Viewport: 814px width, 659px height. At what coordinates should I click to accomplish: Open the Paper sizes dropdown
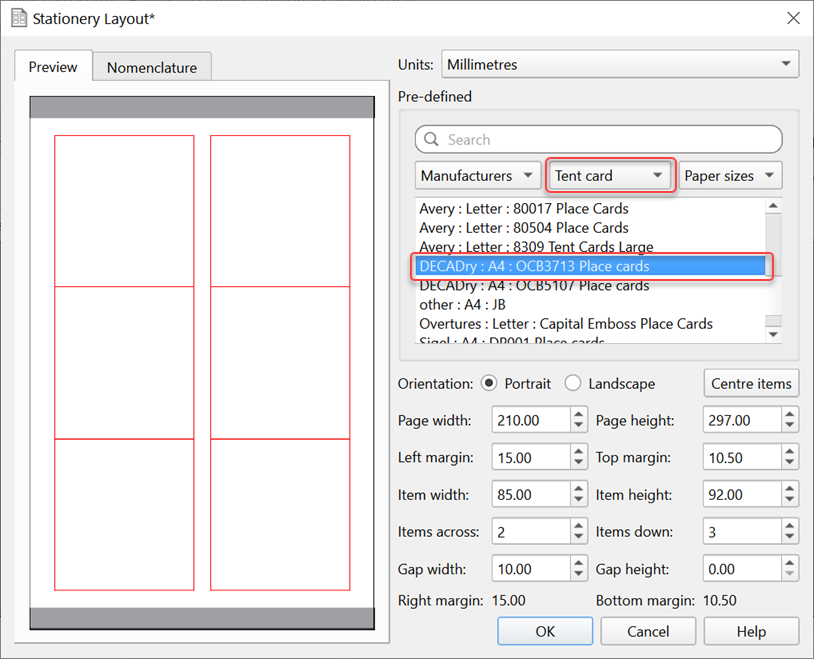tap(730, 174)
